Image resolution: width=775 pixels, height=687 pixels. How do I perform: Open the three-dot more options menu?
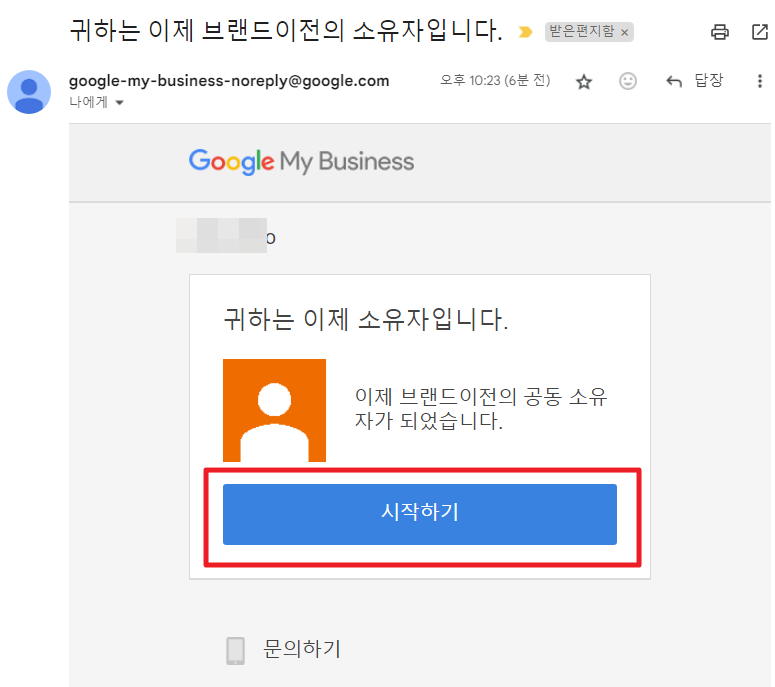760,81
